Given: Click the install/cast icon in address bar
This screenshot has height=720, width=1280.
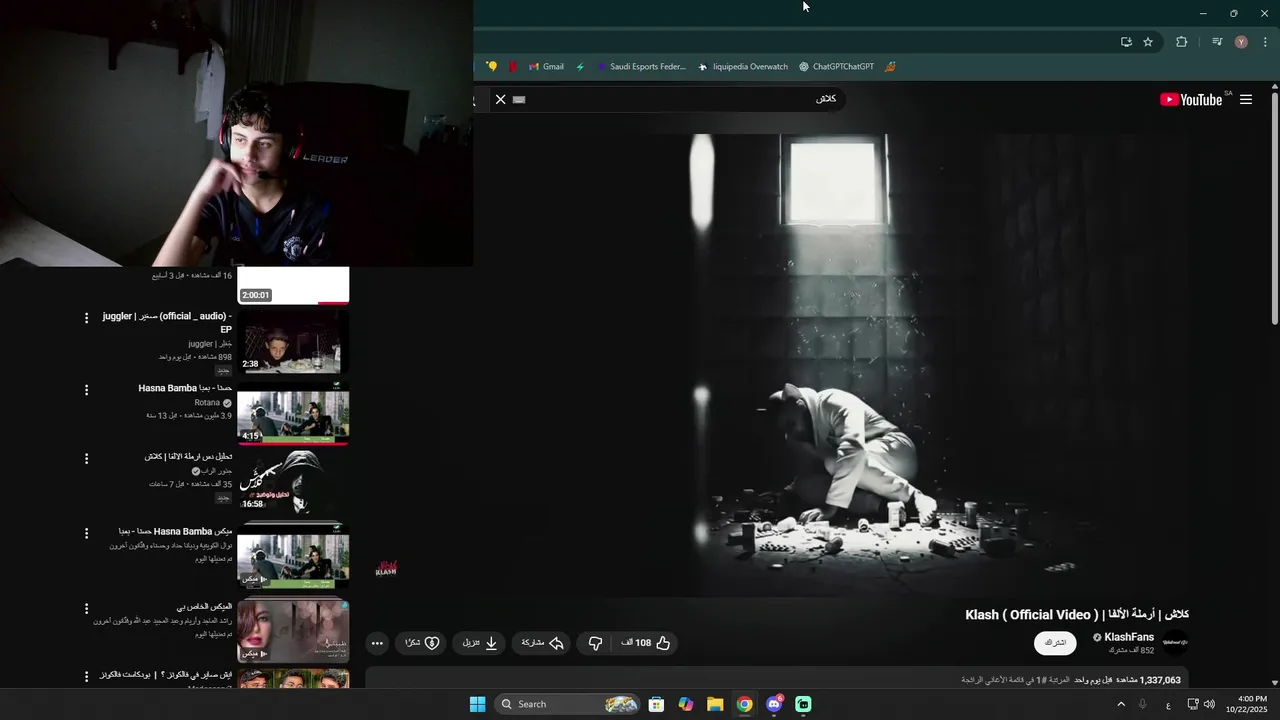Looking at the screenshot, I should point(1126,42).
